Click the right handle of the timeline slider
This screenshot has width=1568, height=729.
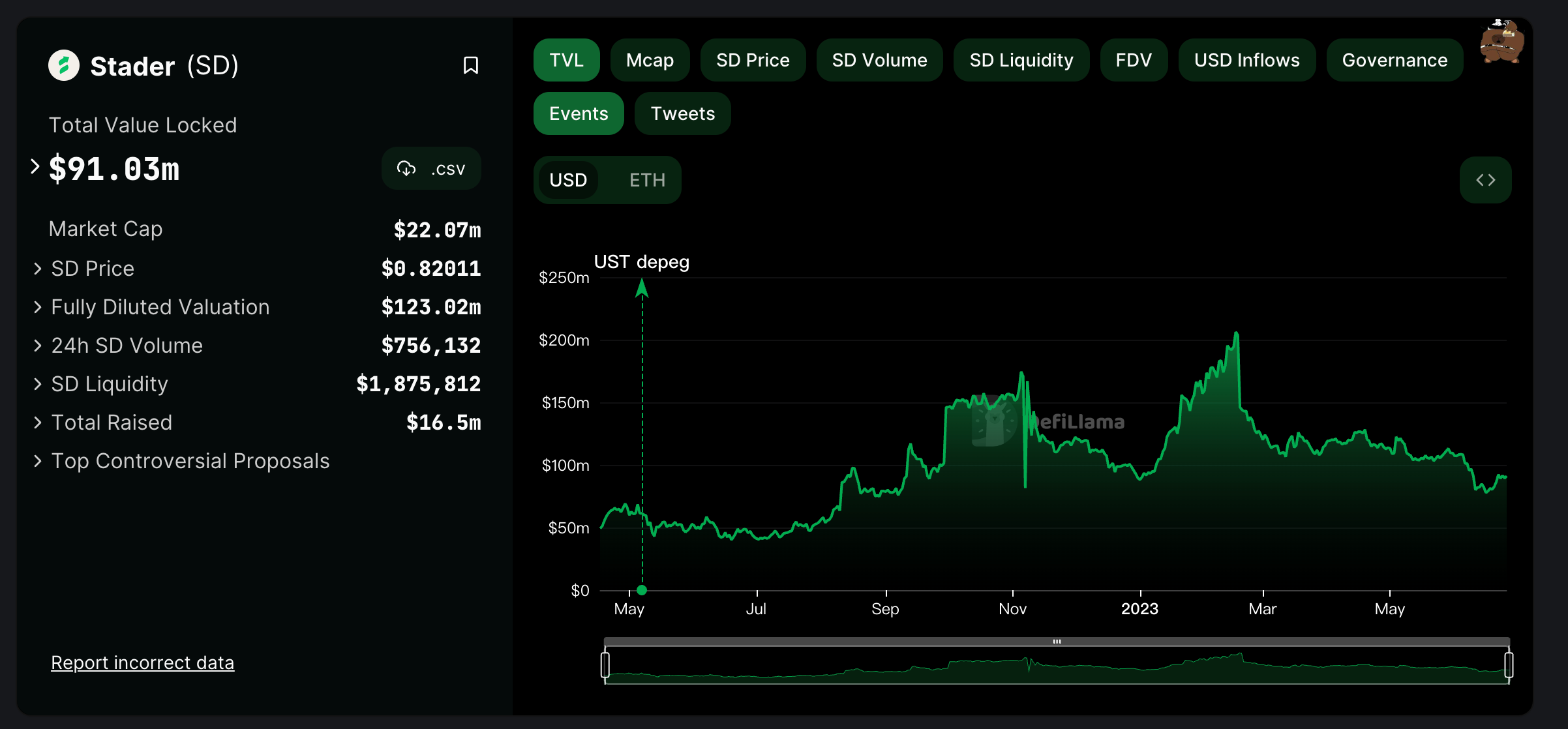[x=1509, y=665]
